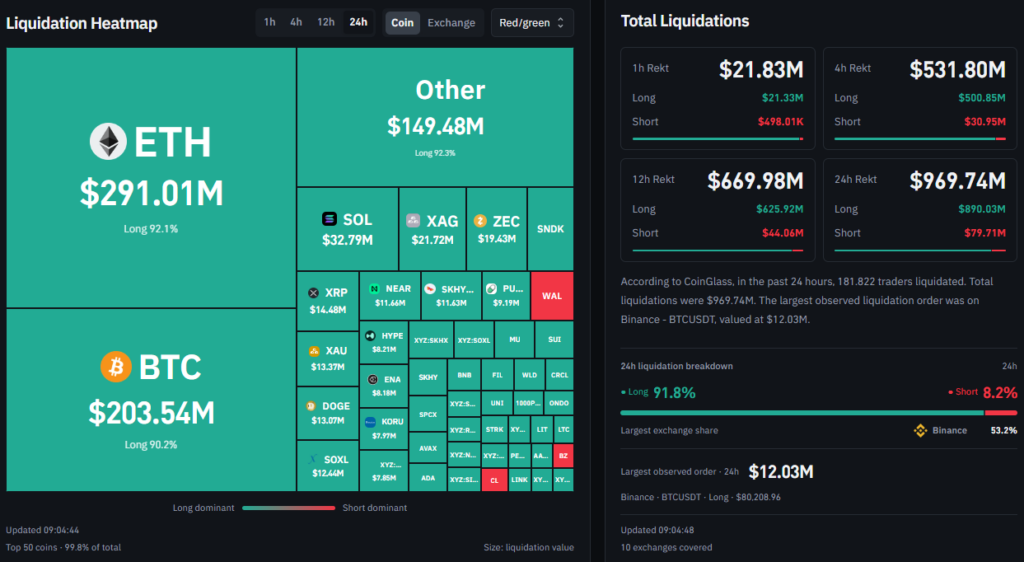Image resolution: width=1024 pixels, height=562 pixels.
Task: Switch heatmap grouping to Exchange
Action: coord(451,23)
